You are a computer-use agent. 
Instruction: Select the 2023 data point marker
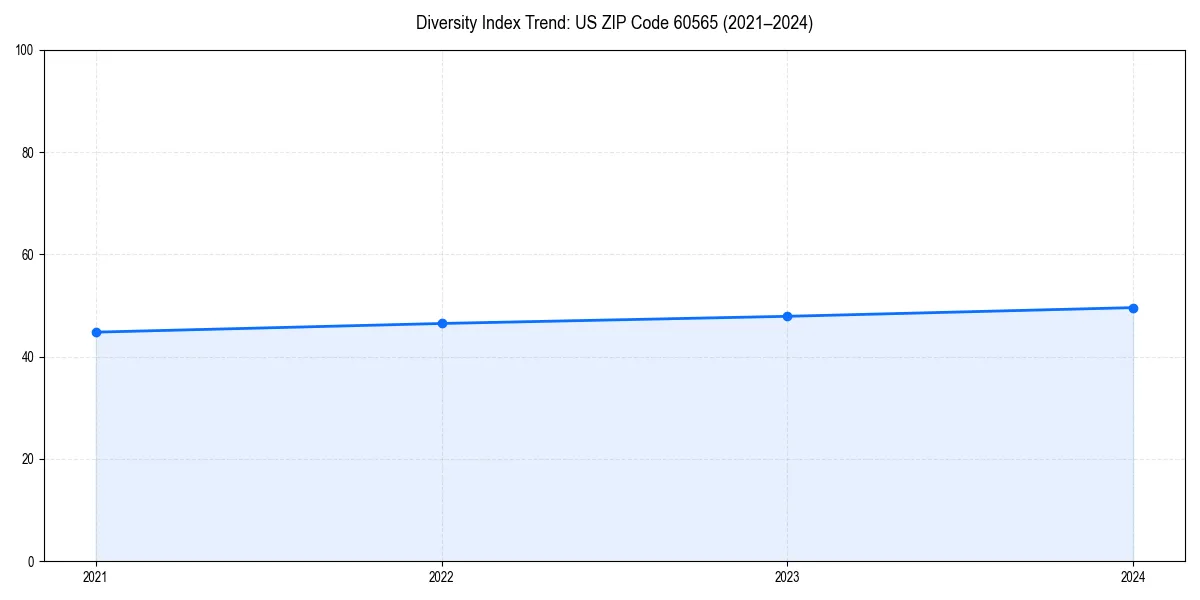pos(788,315)
